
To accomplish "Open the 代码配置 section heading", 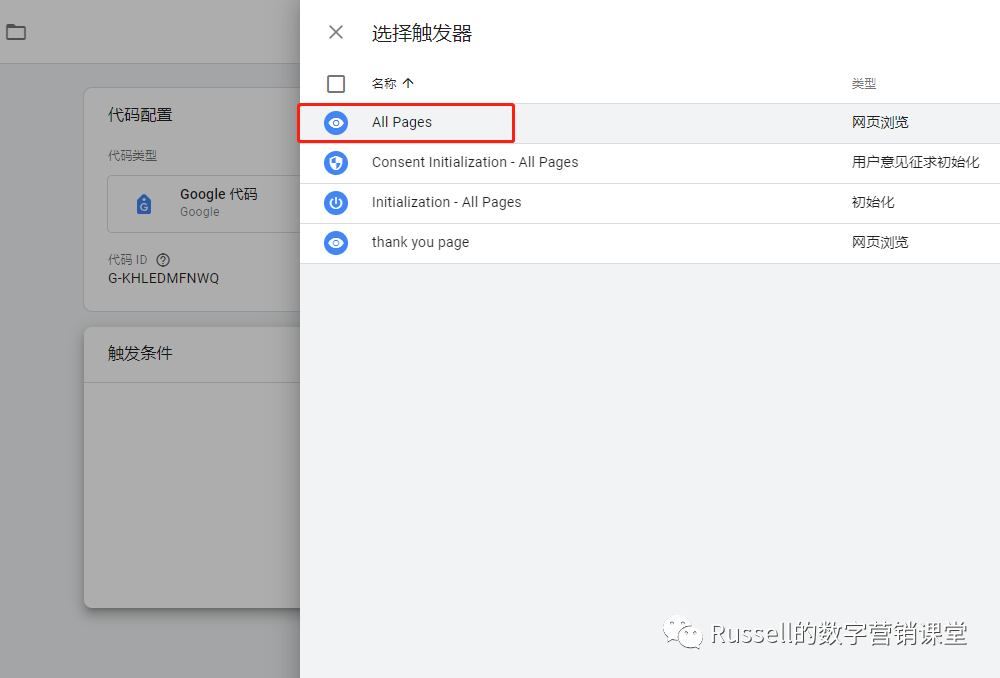I will 140,115.
